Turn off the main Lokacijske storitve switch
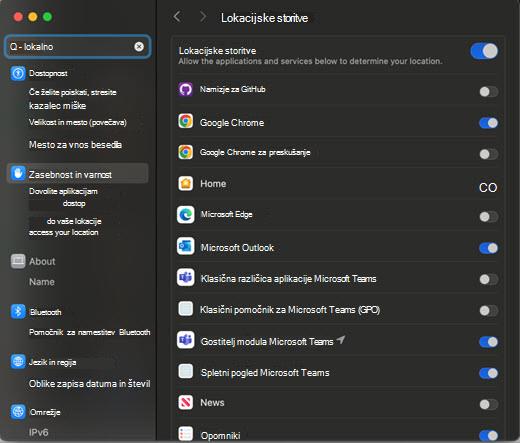Image resolution: width=520 pixels, height=443 pixels. coord(484,51)
